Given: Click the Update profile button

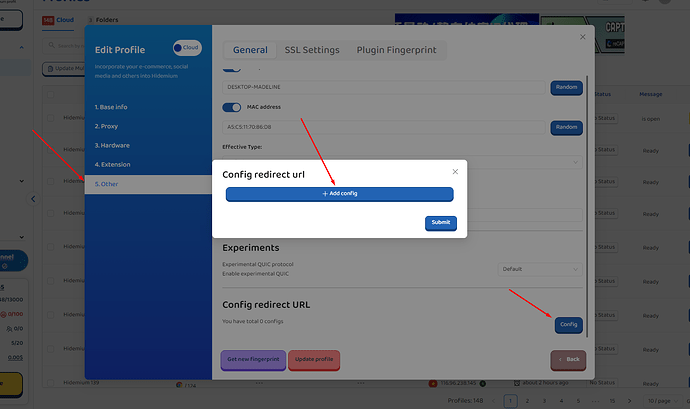Looking at the screenshot, I should (x=314, y=359).
